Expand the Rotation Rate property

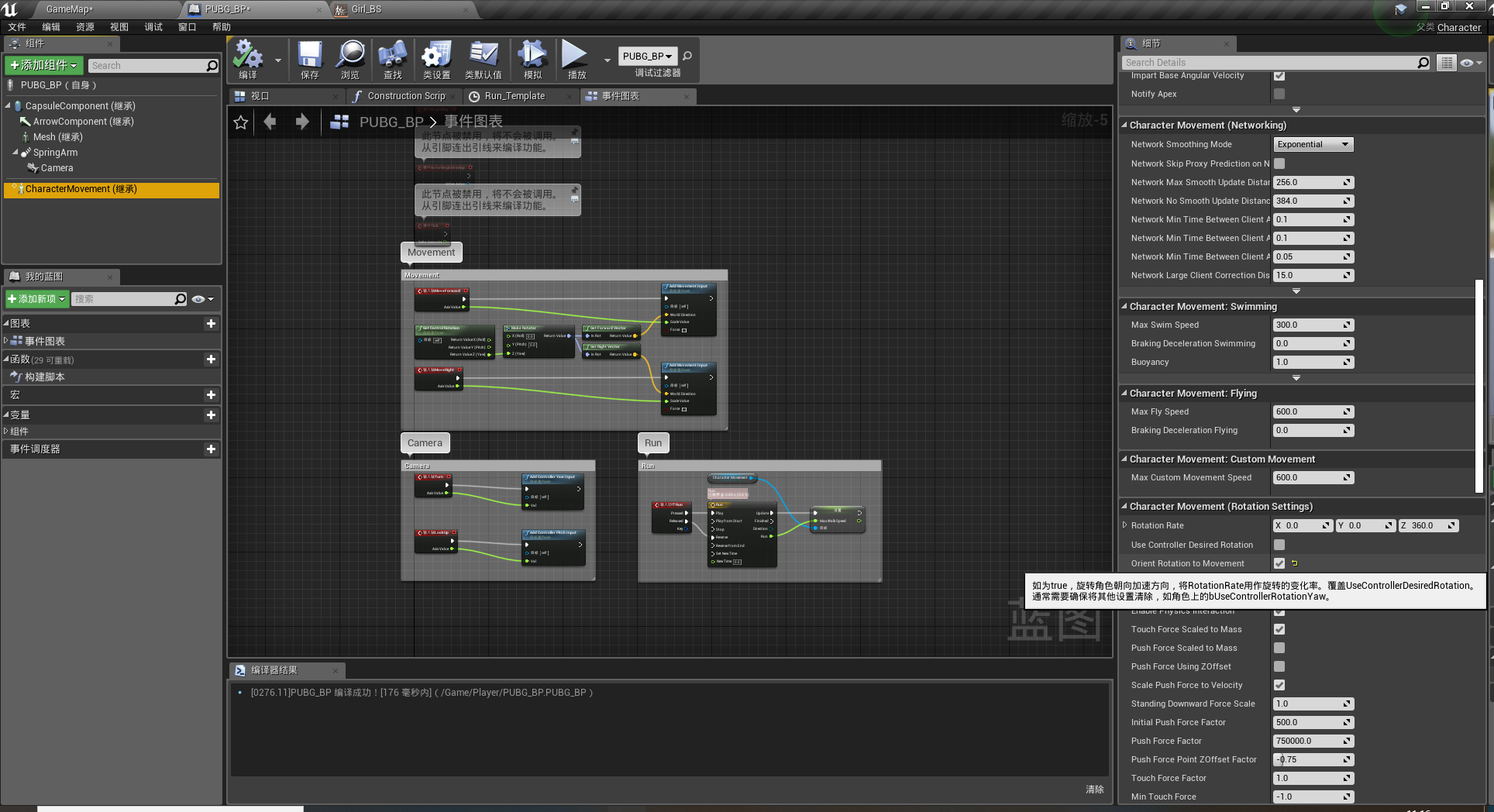point(1125,525)
